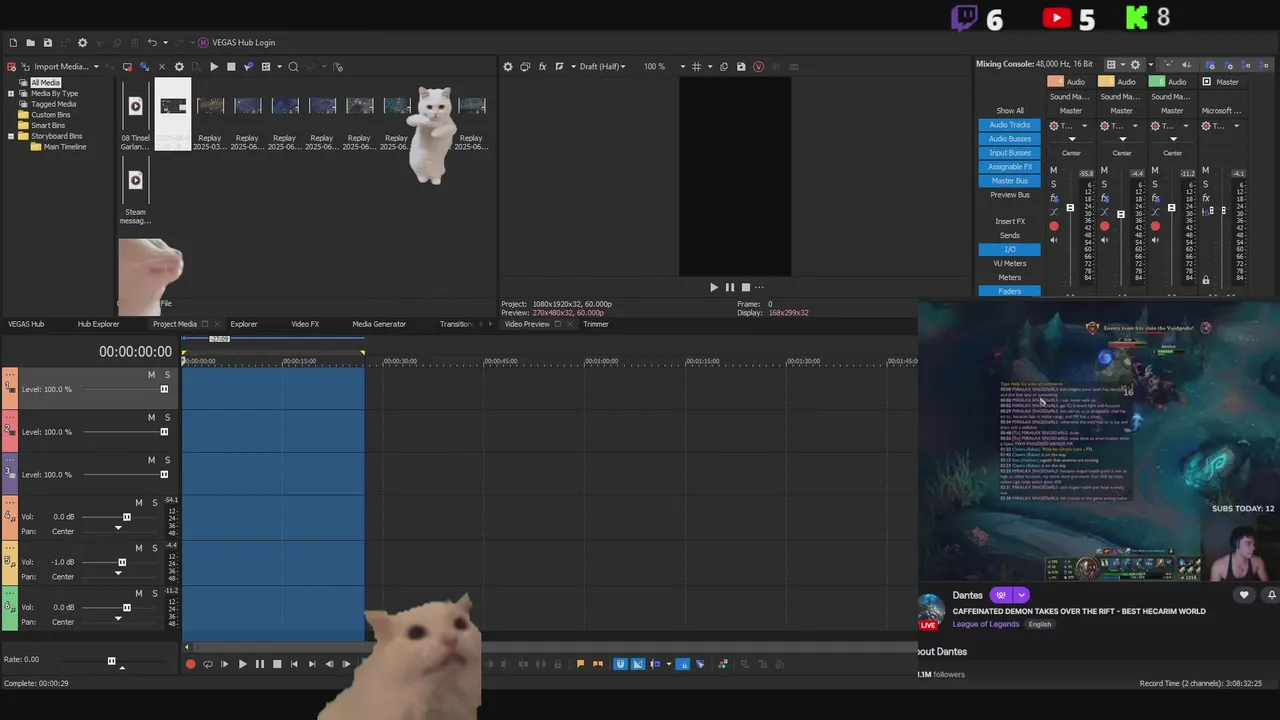Open Video Preview properties gear icon
The image size is (1280, 720).
508,67
